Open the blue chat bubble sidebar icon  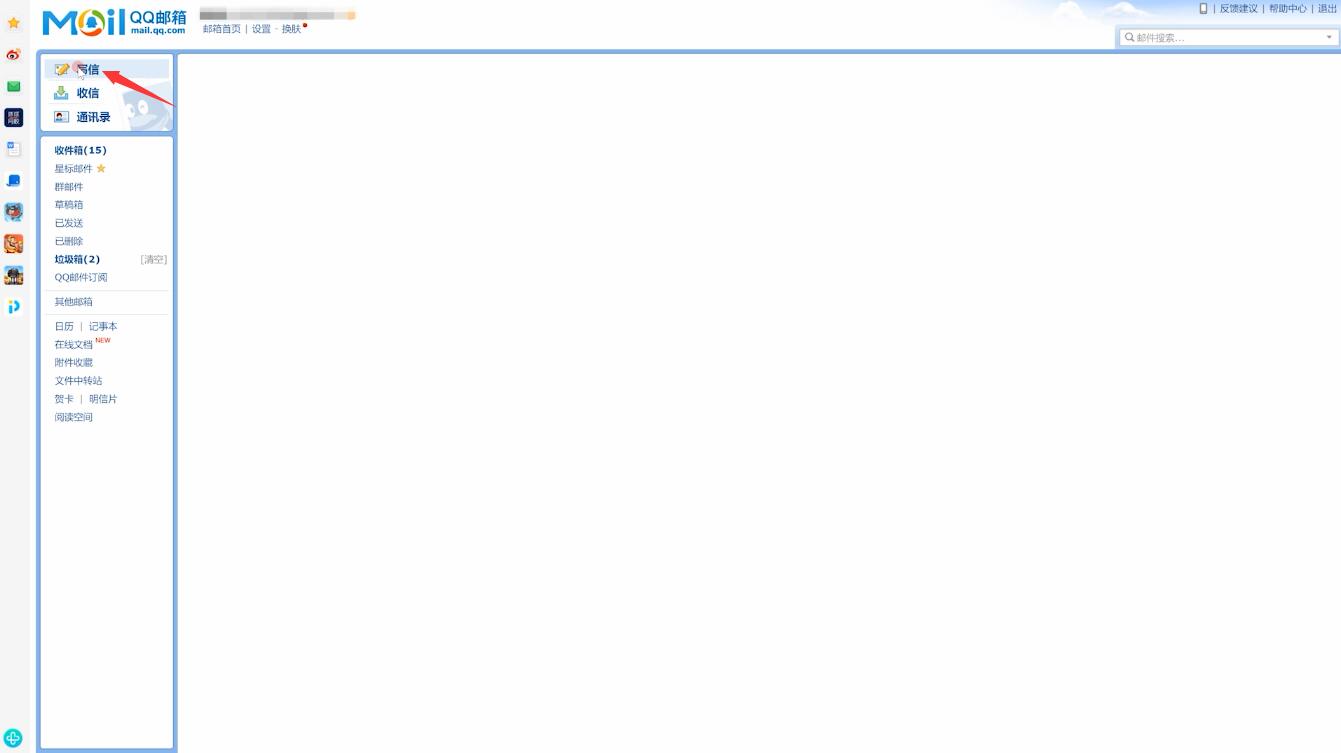(x=14, y=181)
